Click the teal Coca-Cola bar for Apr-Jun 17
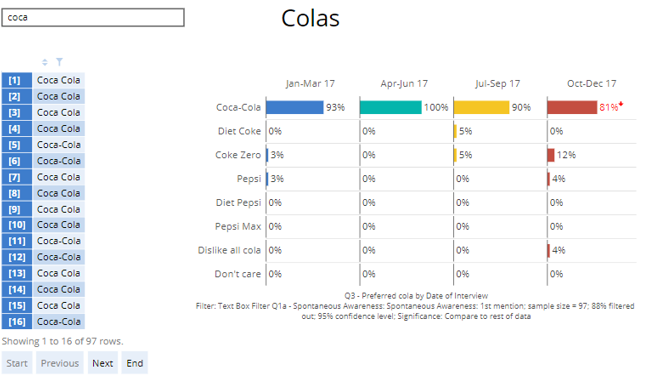This screenshot has height=378, width=646. pos(391,108)
